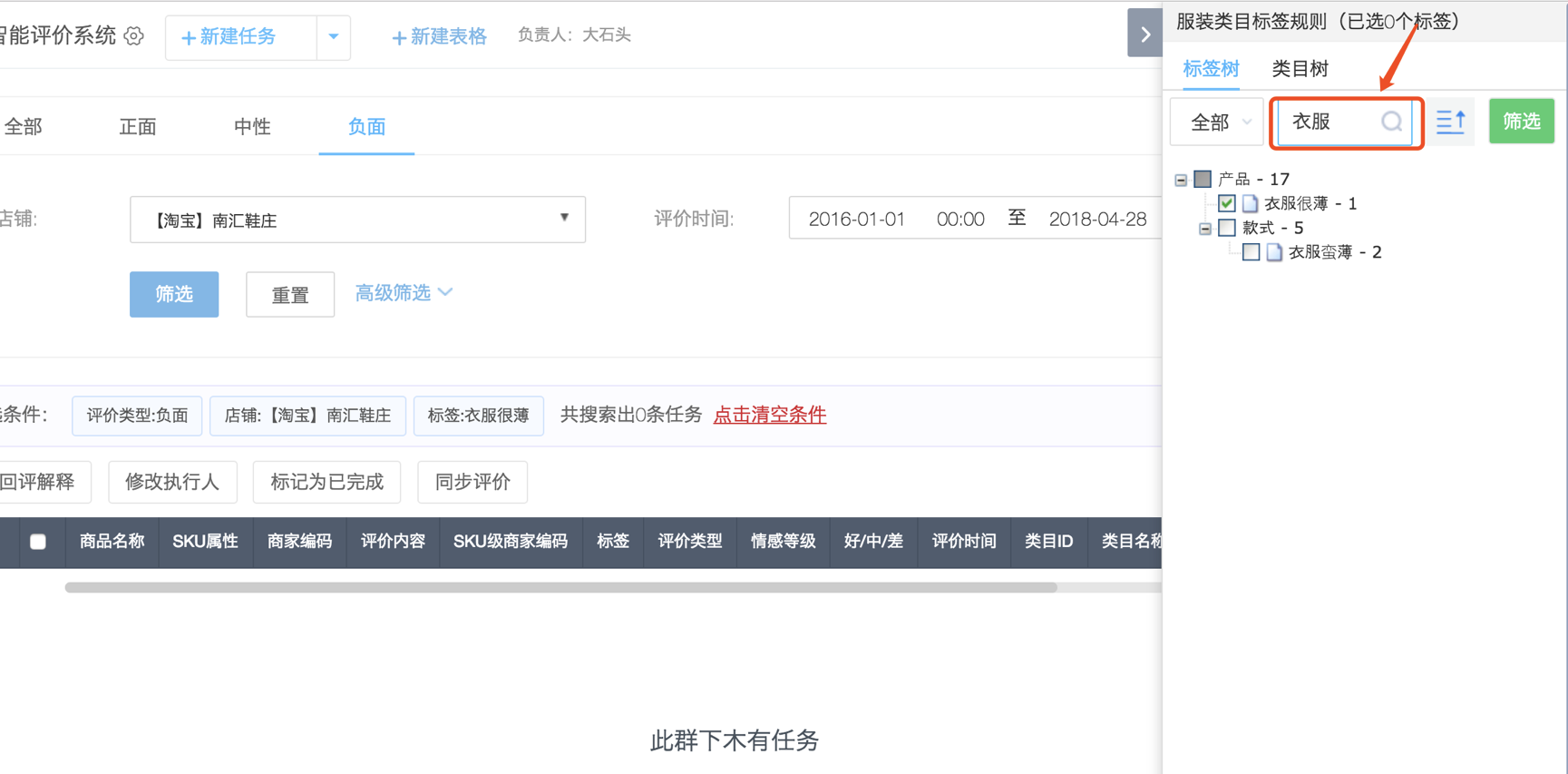1568x774 pixels.
Task: Click the horizontal scrollbar under table header
Action: 560,588
